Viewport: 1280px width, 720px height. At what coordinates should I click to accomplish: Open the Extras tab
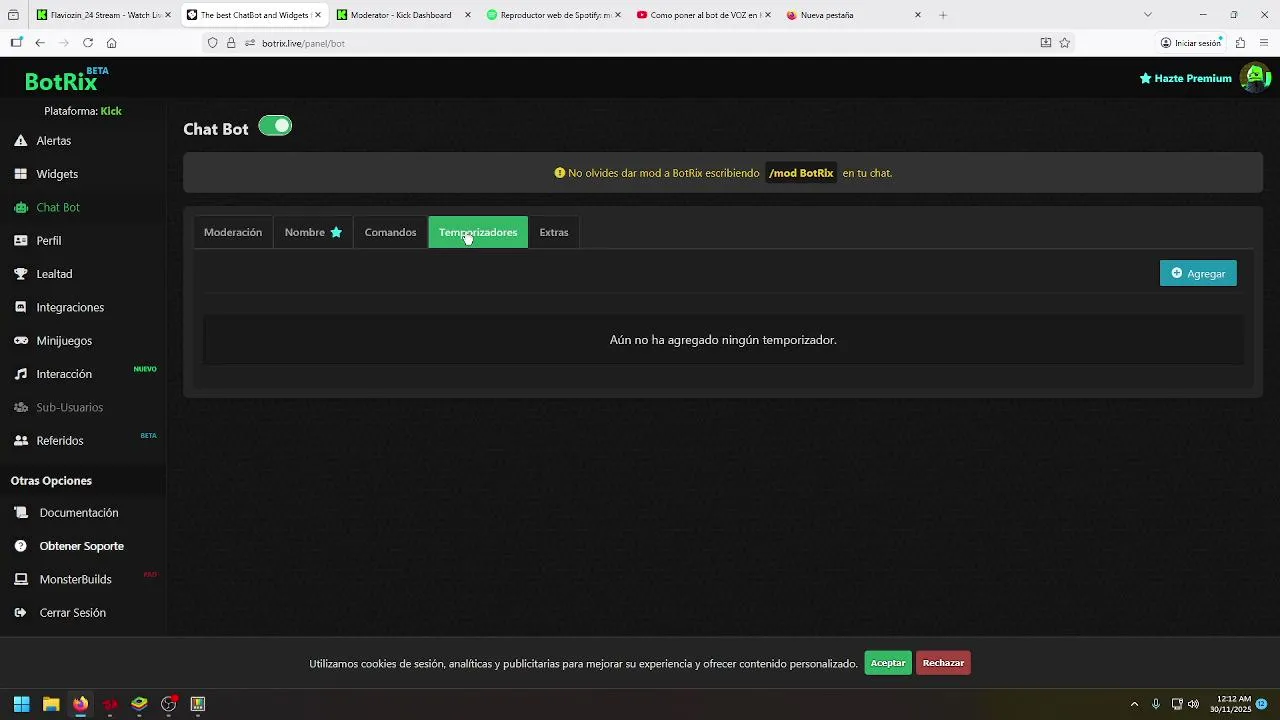(554, 232)
